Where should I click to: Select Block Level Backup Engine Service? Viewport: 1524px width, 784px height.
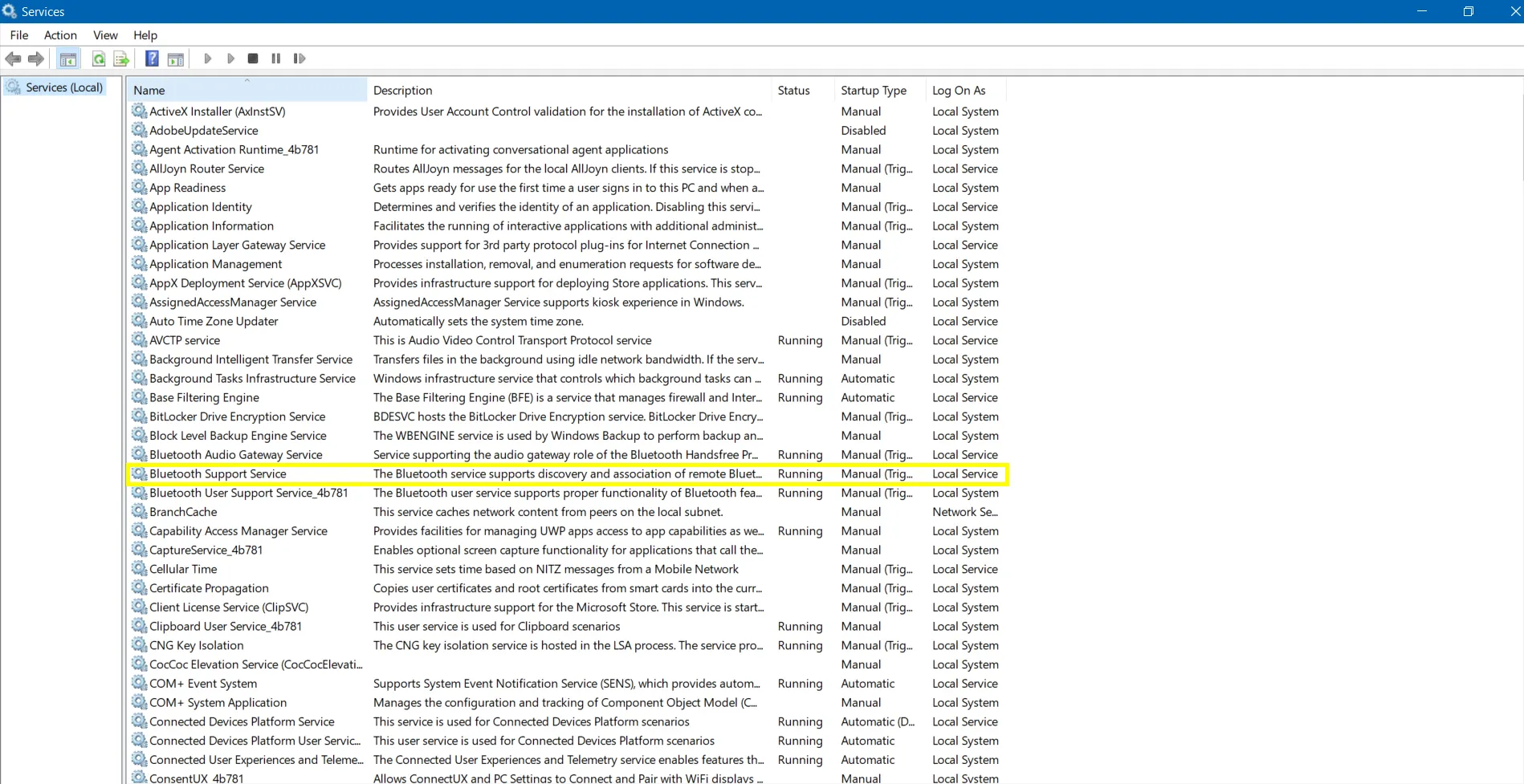tap(238, 436)
